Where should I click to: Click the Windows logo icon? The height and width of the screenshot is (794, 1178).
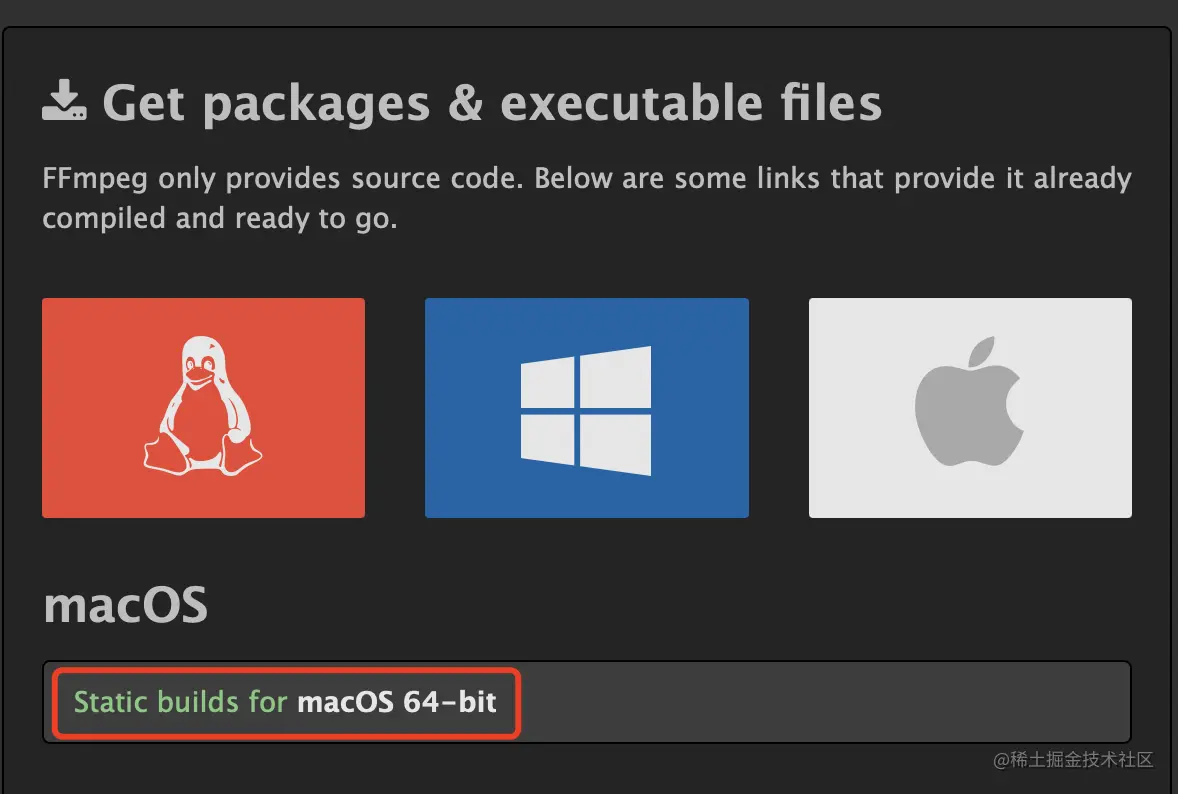point(585,410)
